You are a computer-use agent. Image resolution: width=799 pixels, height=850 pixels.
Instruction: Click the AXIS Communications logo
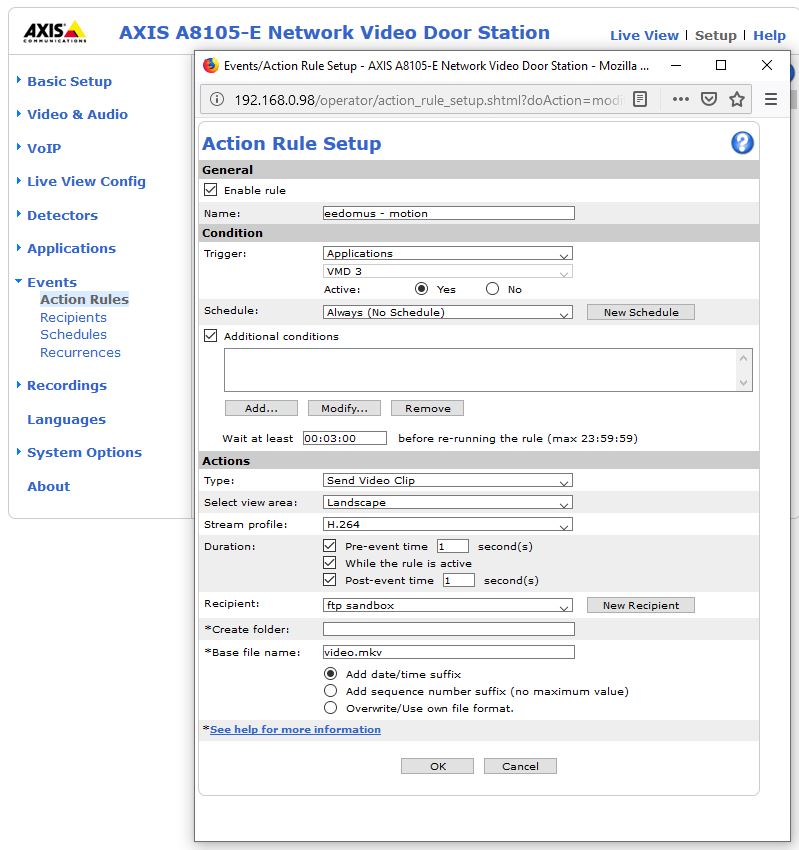pos(55,31)
